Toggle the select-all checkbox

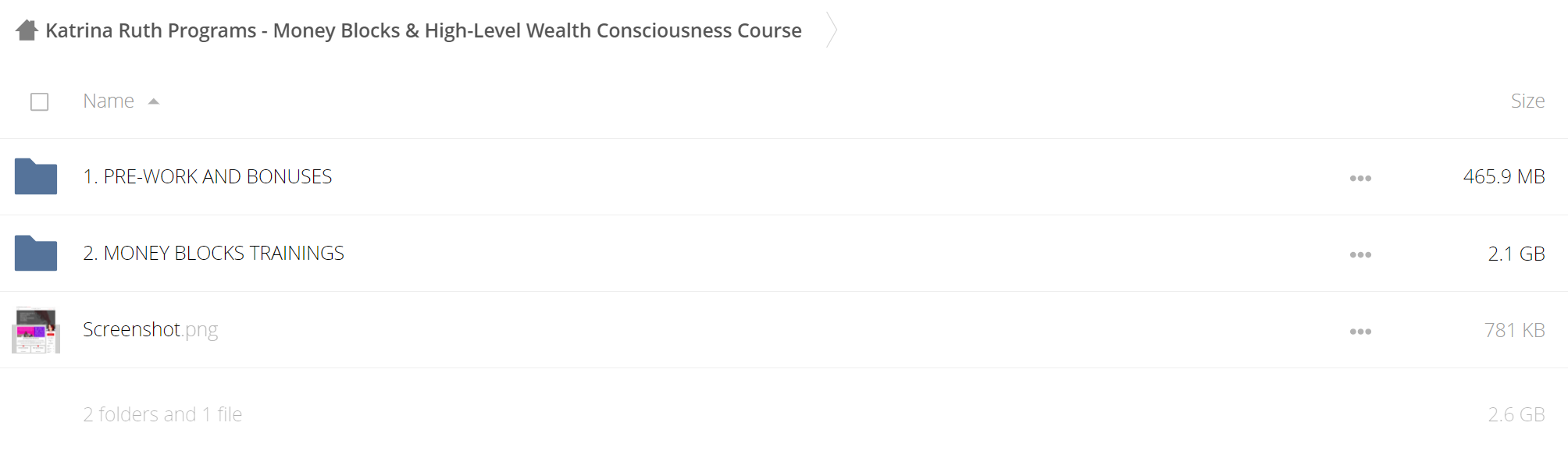[x=39, y=101]
